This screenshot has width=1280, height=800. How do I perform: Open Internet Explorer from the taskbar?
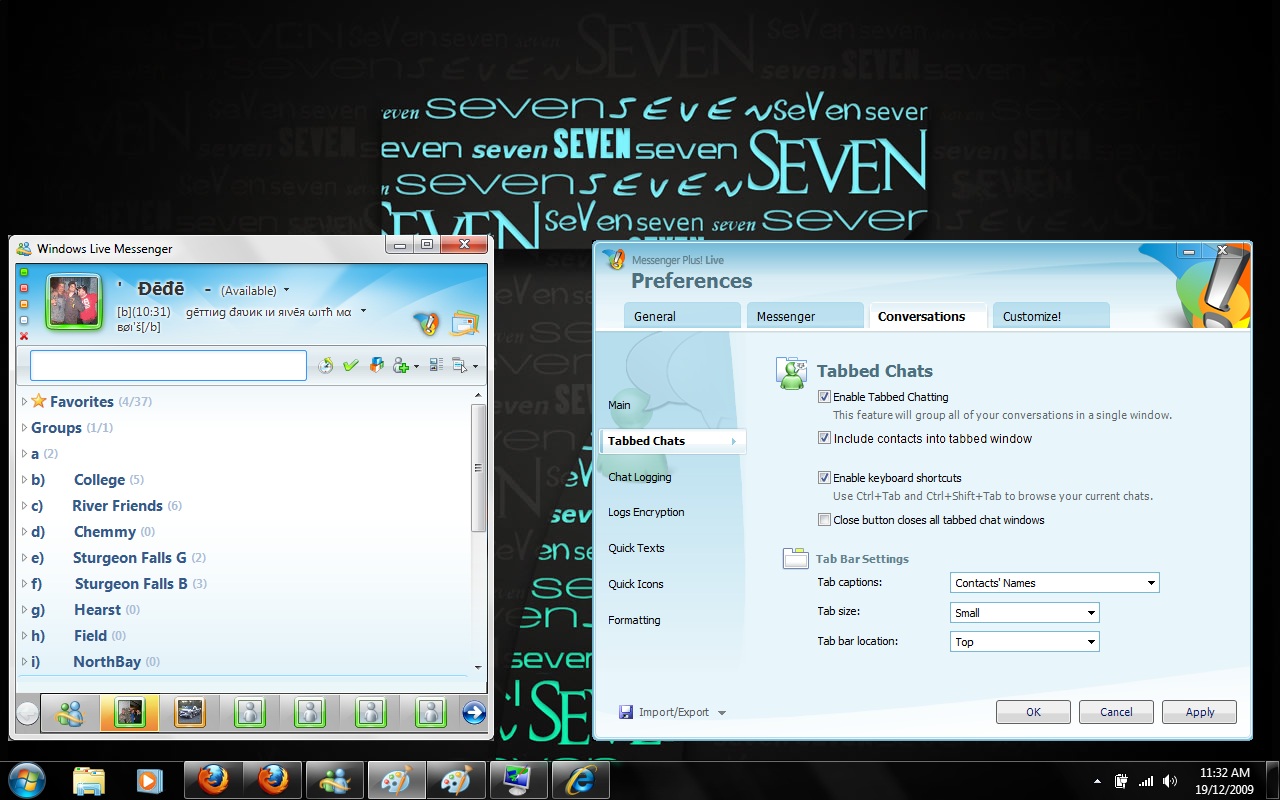click(x=578, y=779)
